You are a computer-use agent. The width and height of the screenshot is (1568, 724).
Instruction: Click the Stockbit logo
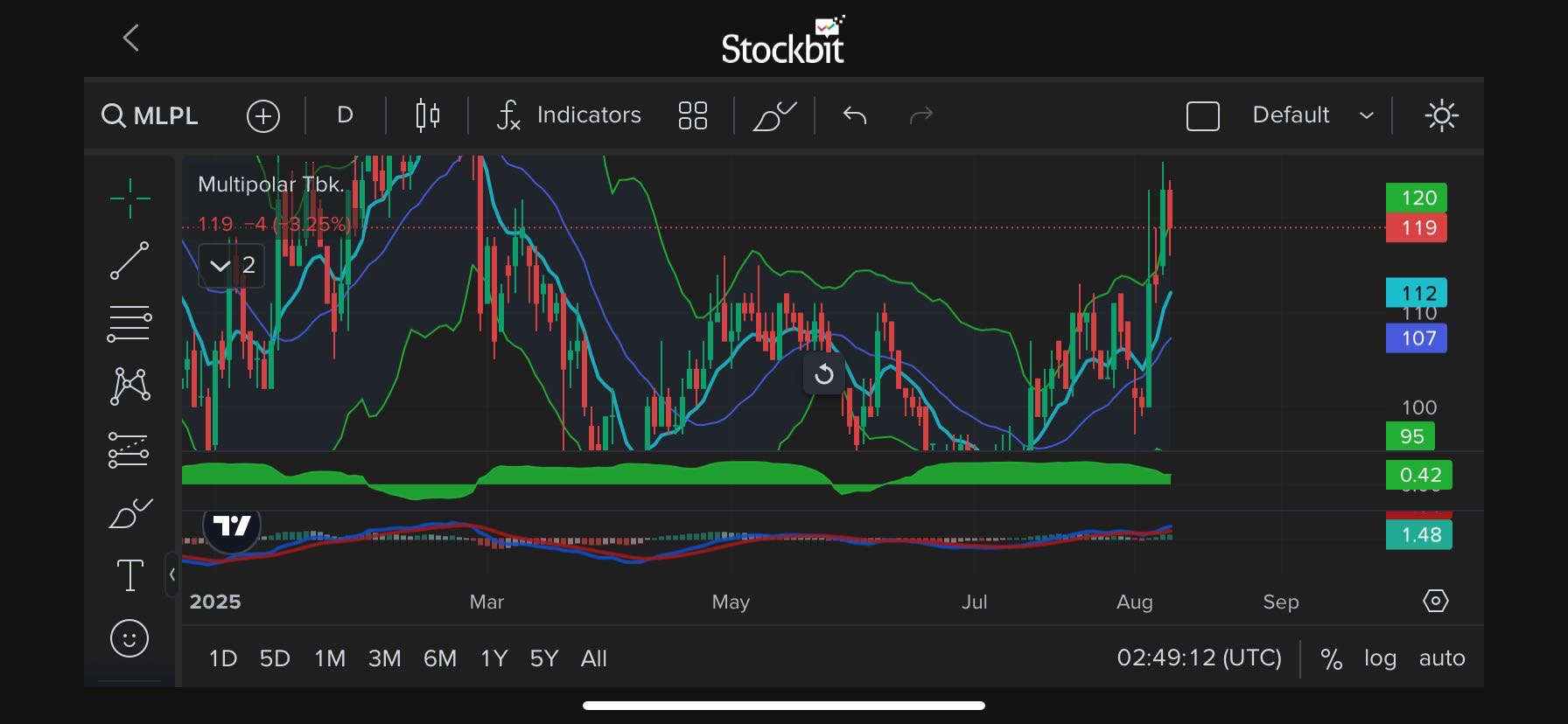pyautogui.click(x=784, y=40)
